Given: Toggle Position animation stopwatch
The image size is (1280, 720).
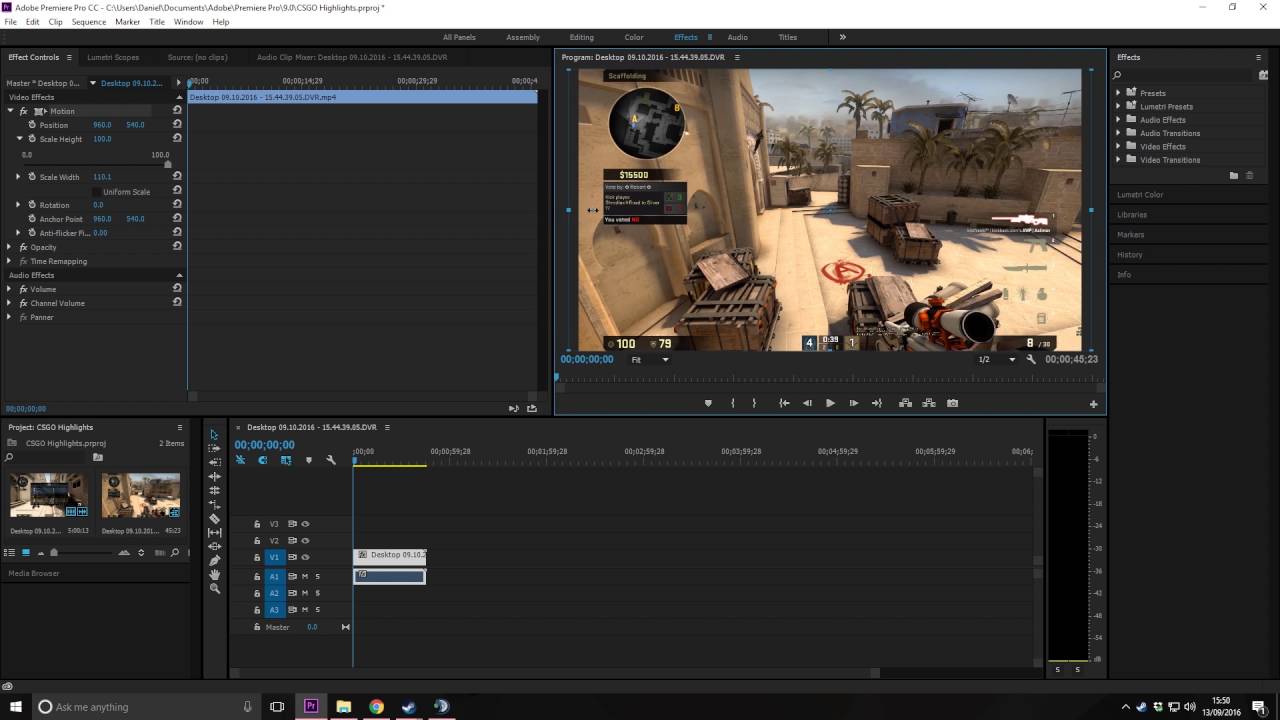Looking at the screenshot, I should pos(32,124).
